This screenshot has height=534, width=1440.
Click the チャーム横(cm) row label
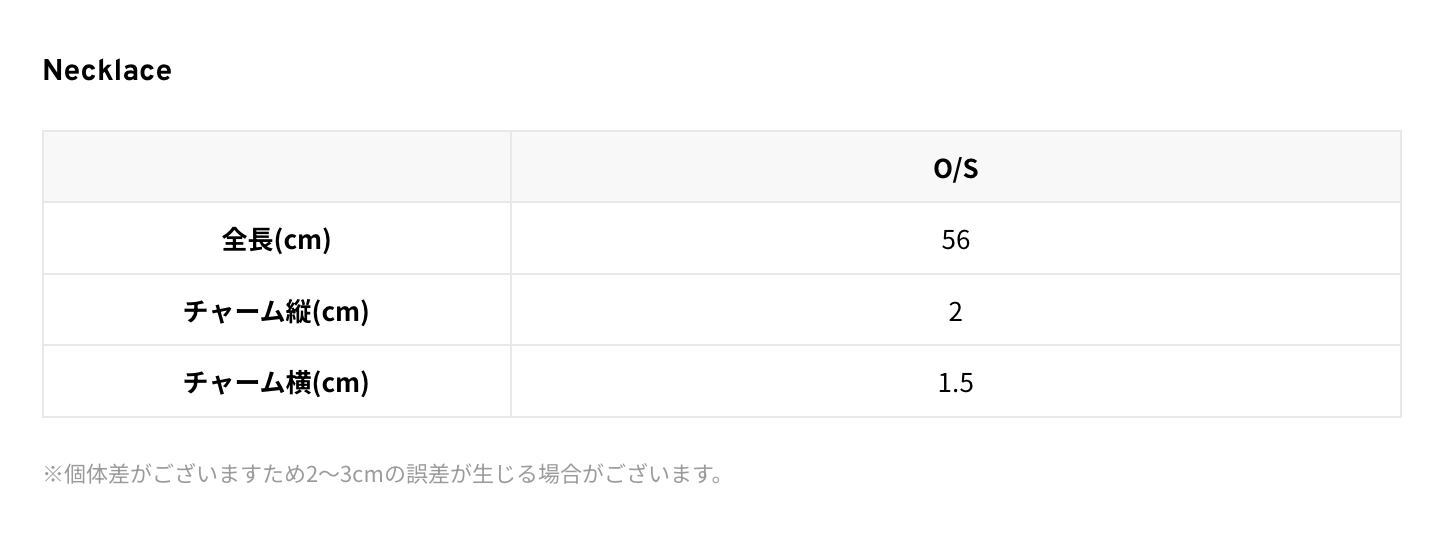tap(277, 382)
